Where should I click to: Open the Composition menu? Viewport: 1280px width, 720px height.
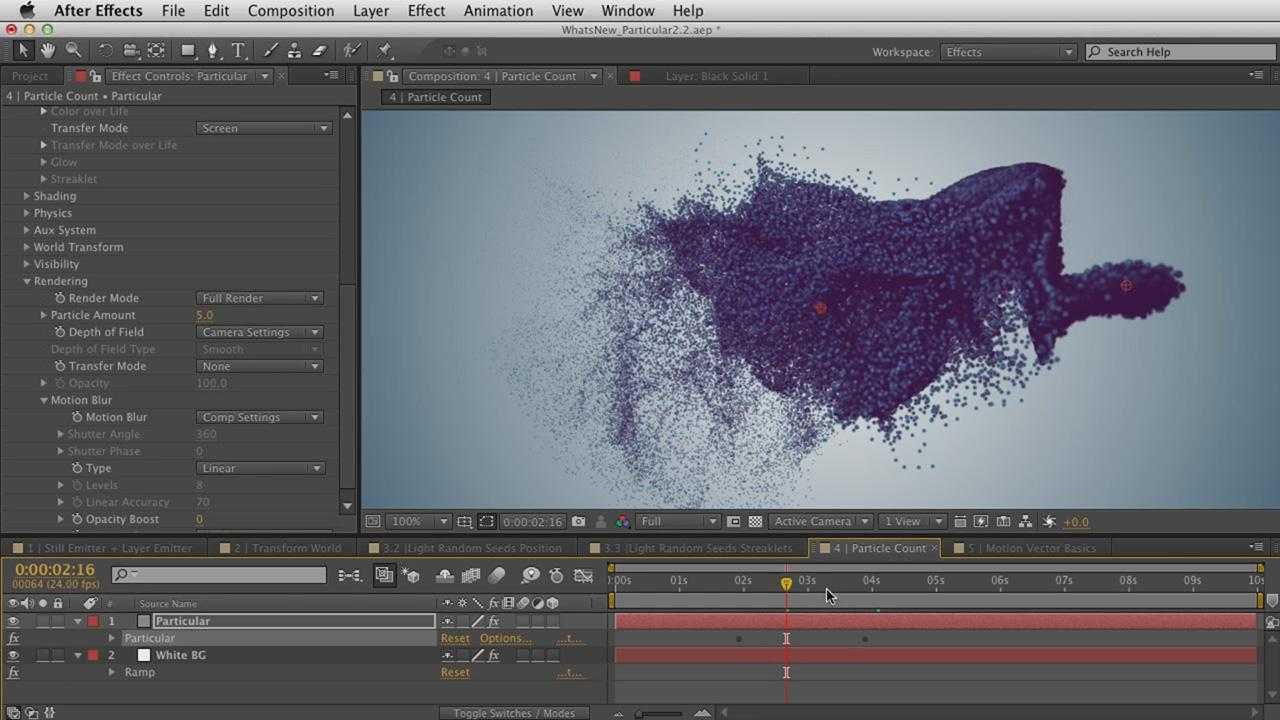(x=290, y=11)
